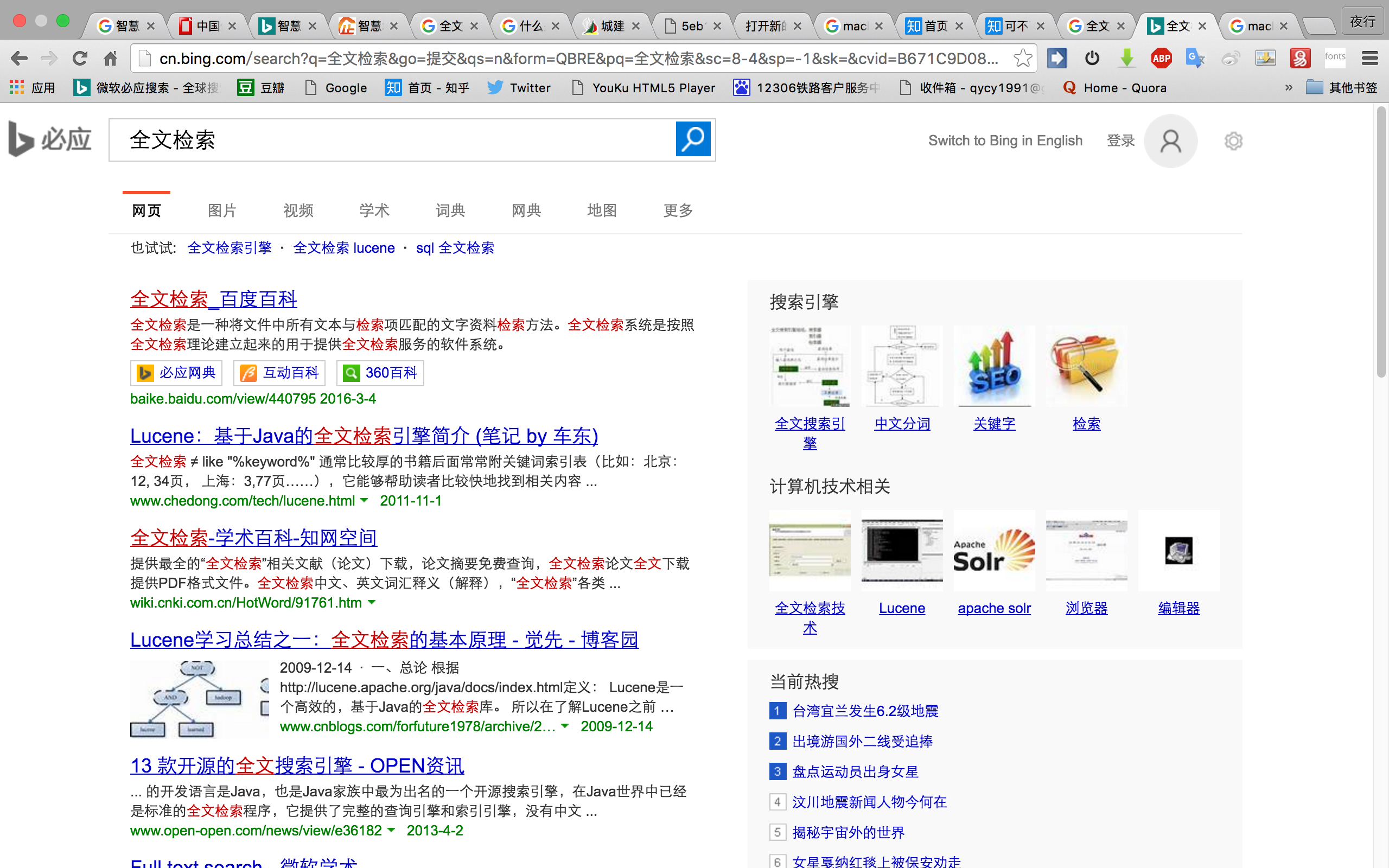Open the browser home icon
Screen dimensions: 1389x868
110,58
